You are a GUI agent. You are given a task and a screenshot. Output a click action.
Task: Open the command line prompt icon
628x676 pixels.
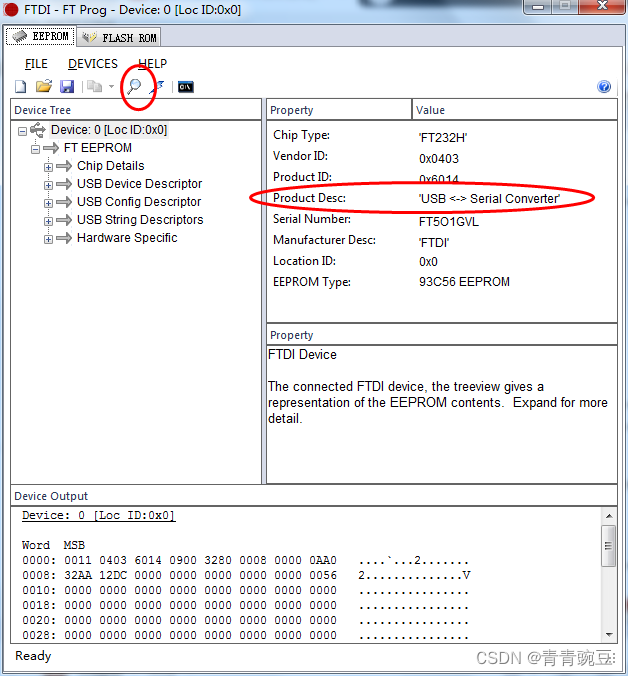pos(186,87)
